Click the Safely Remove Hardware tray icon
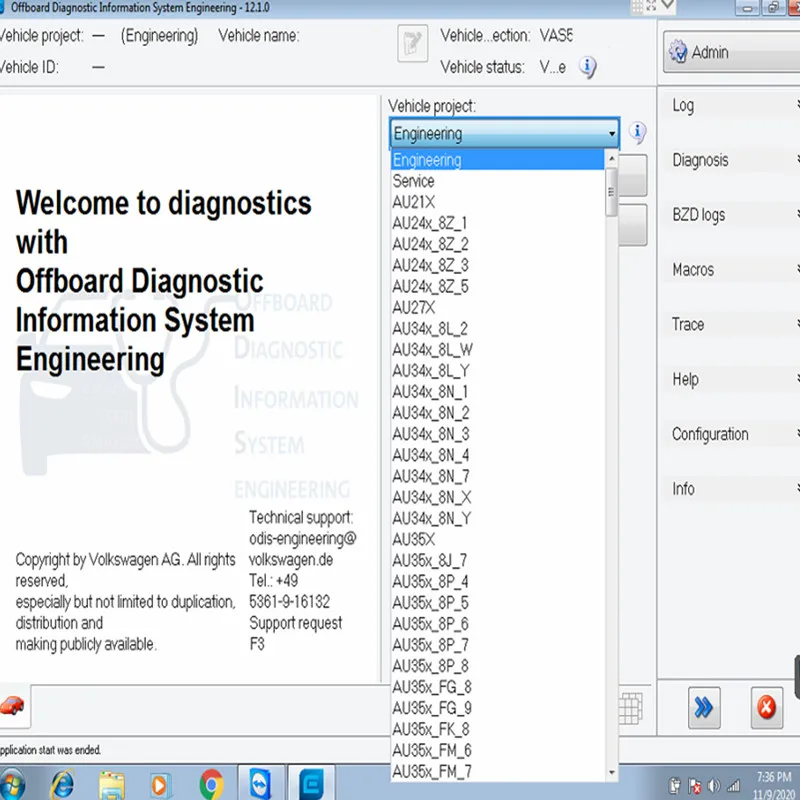 (x=675, y=786)
